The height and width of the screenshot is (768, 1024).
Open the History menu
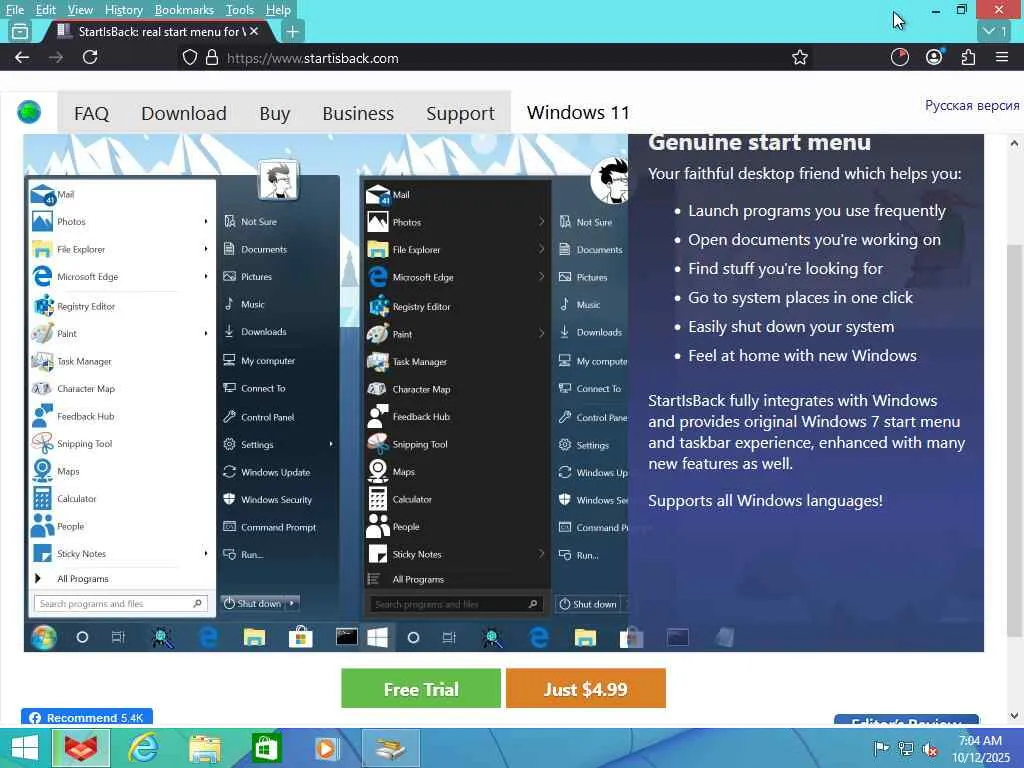(x=123, y=10)
